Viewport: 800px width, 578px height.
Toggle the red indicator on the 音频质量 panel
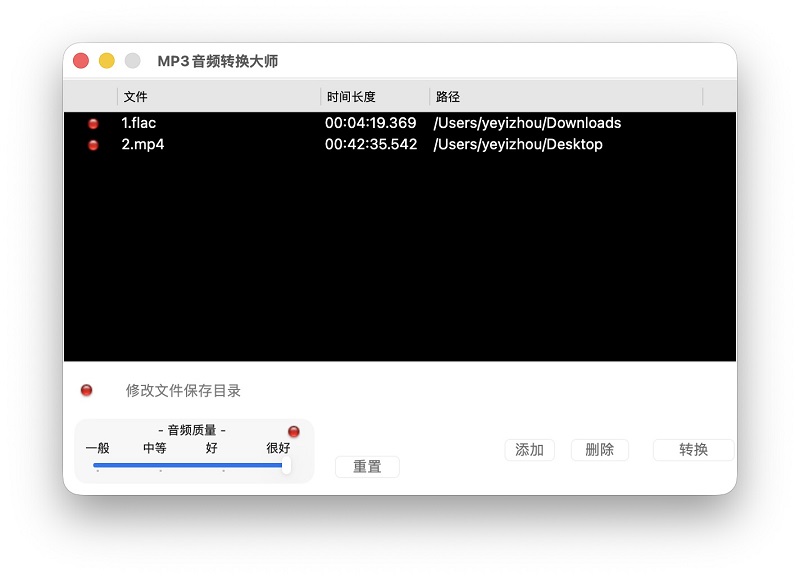click(x=293, y=430)
